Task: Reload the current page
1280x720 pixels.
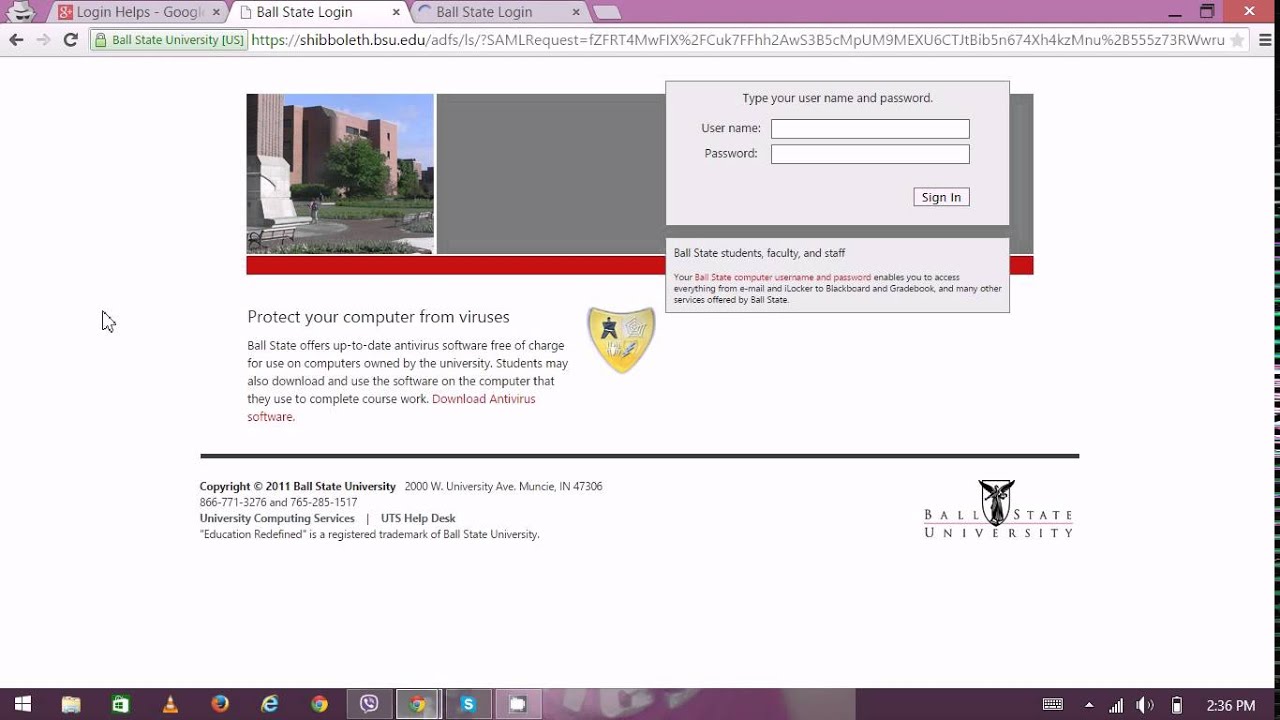Action: [x=70, y=40]
